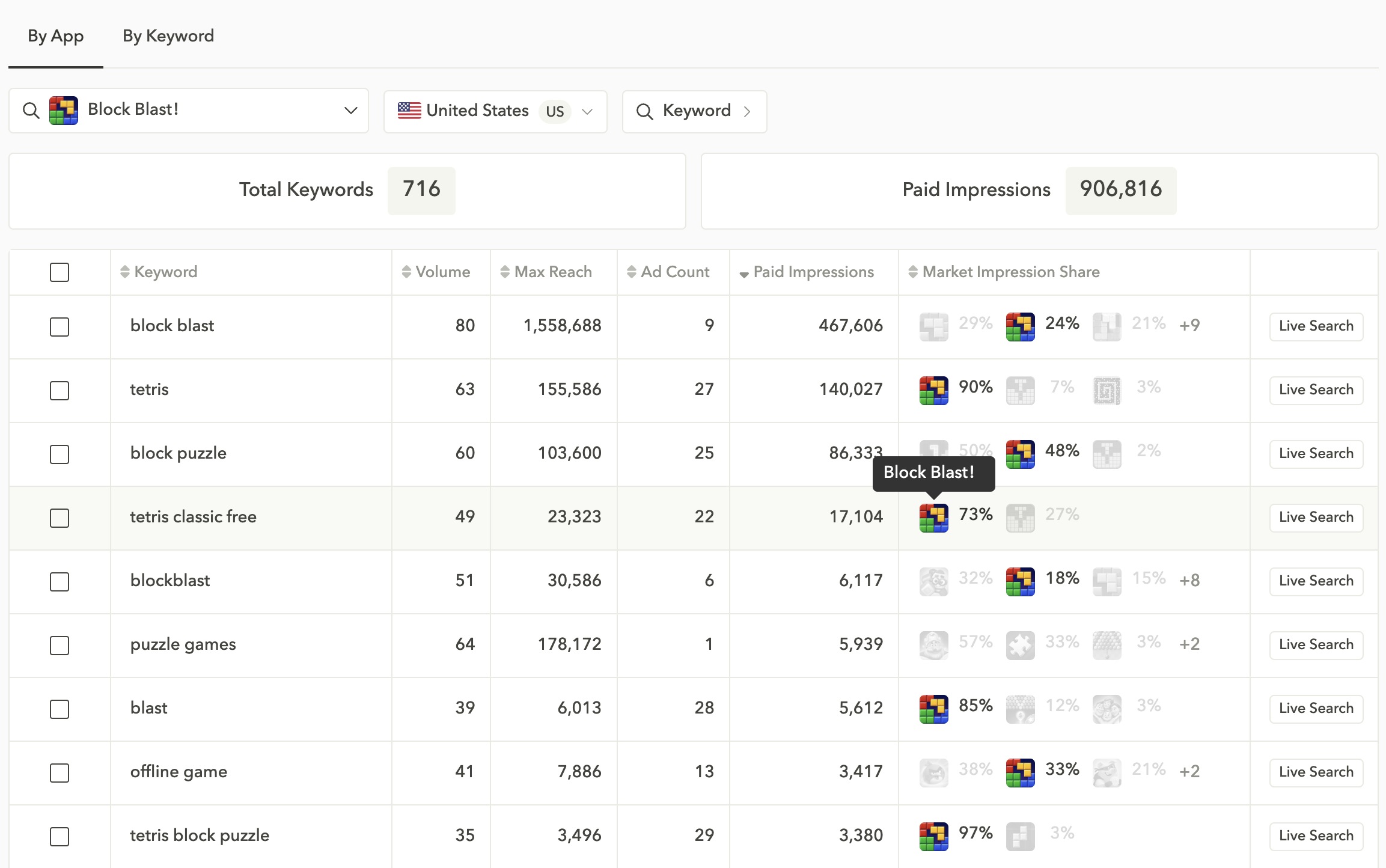Click the US country code badge
The width and height of the screenshot is (1386, 868).
(555, 111)
